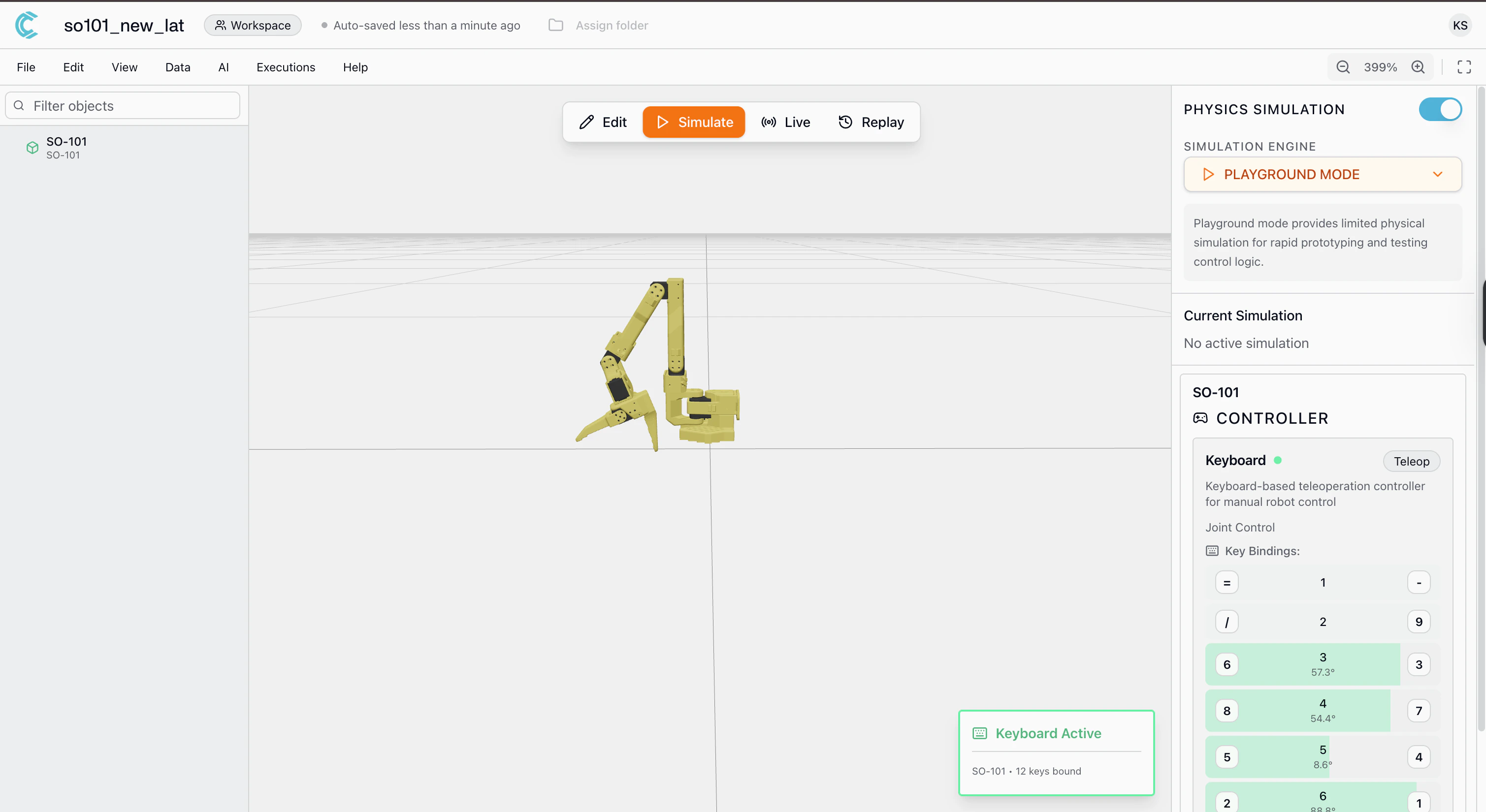Viewport: 1486px width, 812px height.
Task: Switch to Replay mode
Action: coord(871,122)
